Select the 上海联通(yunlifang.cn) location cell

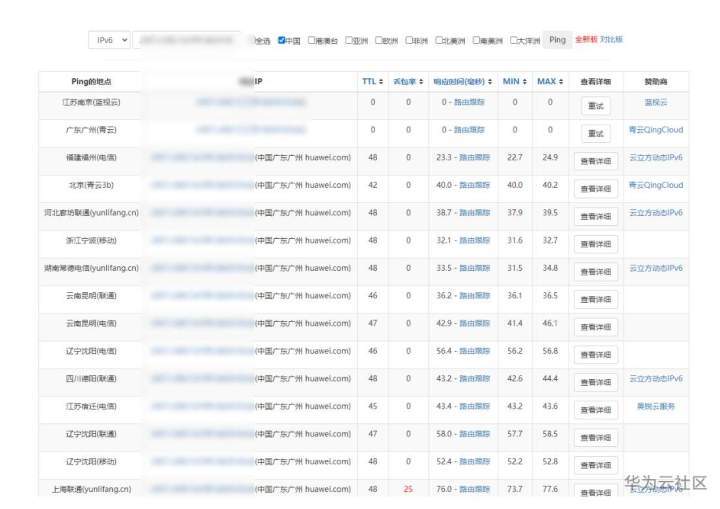click(91, 489)
